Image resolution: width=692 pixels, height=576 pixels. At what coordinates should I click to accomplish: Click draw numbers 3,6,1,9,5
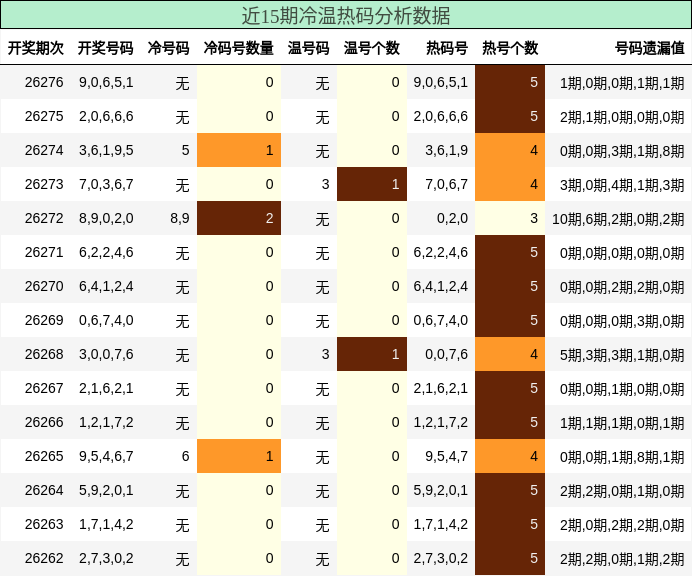click(x=106, y=150)
